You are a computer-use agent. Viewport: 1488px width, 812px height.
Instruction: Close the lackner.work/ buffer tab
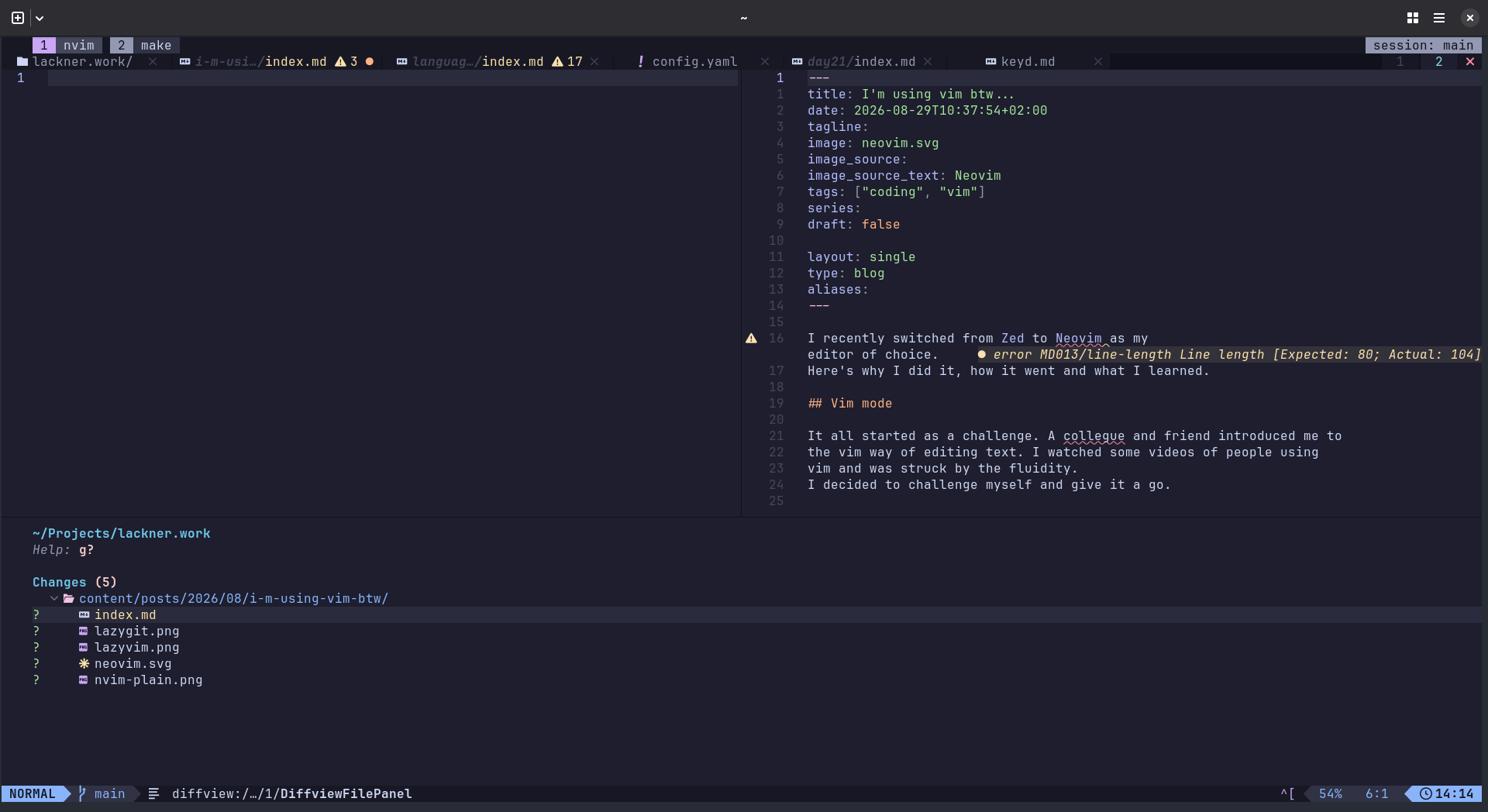point(153,61)
